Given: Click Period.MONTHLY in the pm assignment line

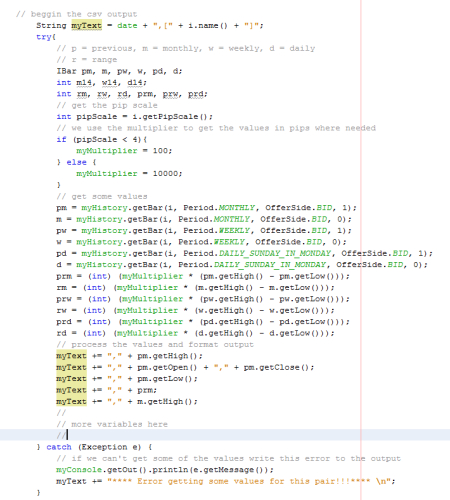Looking at the screenshot, I should tap(219, 208).
